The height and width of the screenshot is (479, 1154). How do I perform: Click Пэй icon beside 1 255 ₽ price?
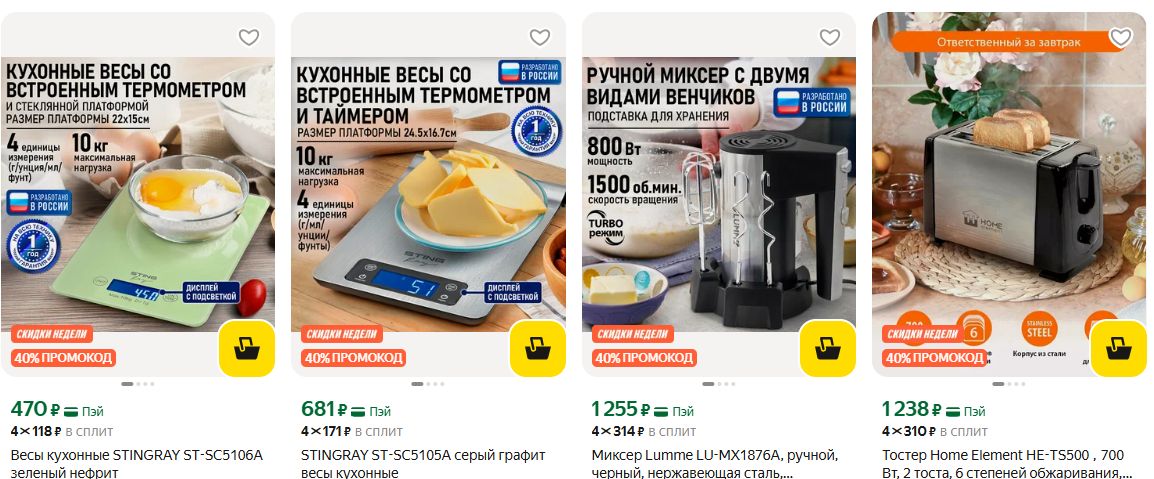coord(662,411)
